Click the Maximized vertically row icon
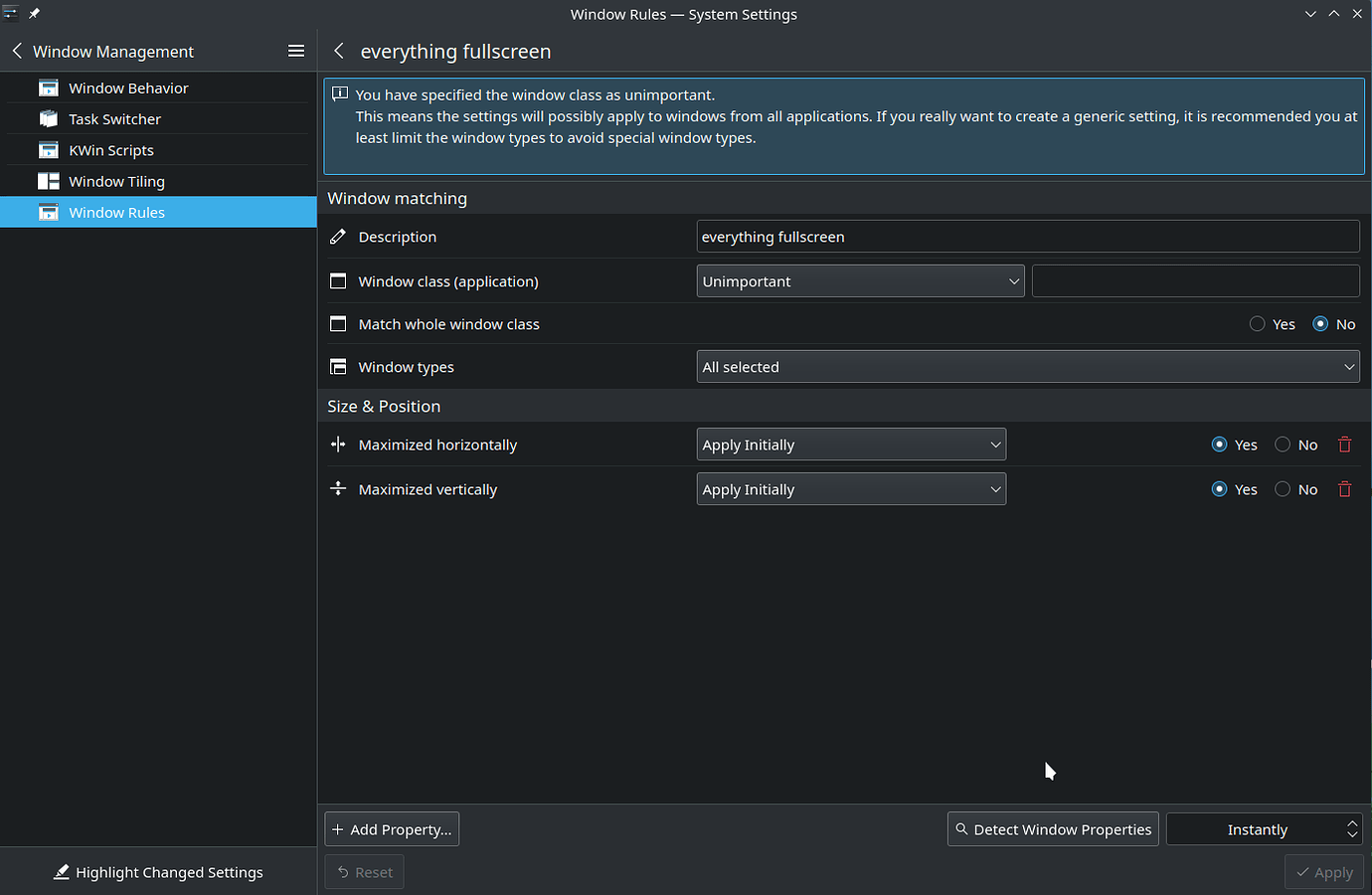This screenshot has width=1372, height=895. [338, 488]
